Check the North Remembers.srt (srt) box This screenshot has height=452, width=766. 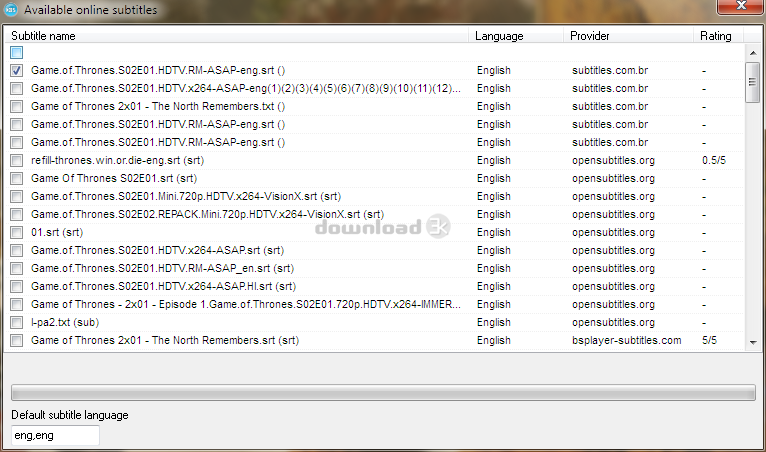click(x=17, y=341)
